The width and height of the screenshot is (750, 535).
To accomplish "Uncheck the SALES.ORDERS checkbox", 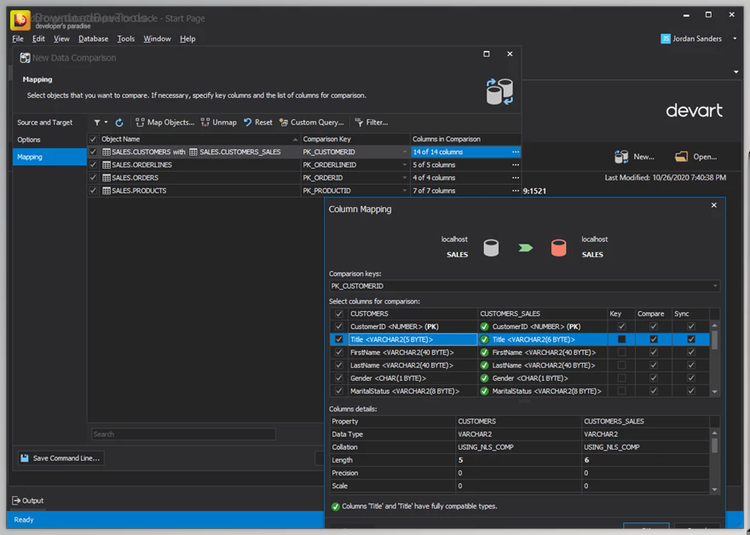I will coord(93,178).
